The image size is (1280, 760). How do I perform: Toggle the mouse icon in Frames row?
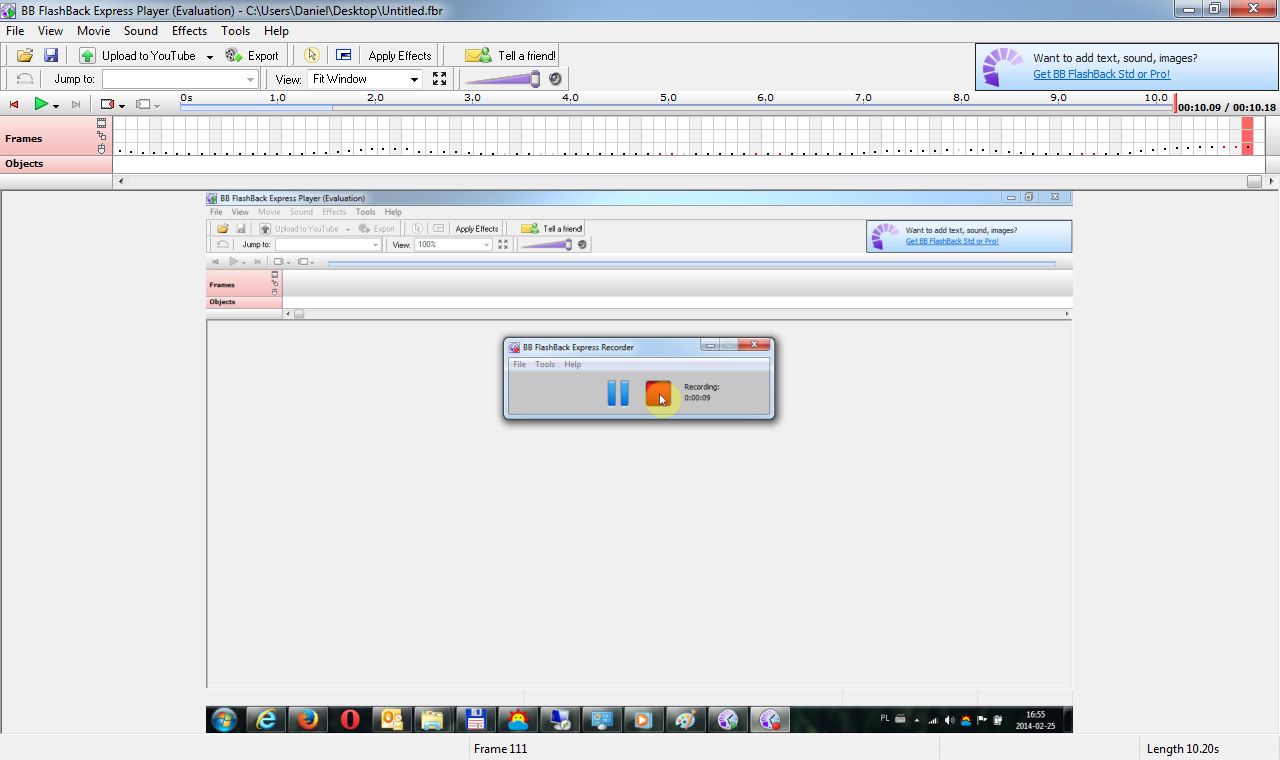coord(102,148)
